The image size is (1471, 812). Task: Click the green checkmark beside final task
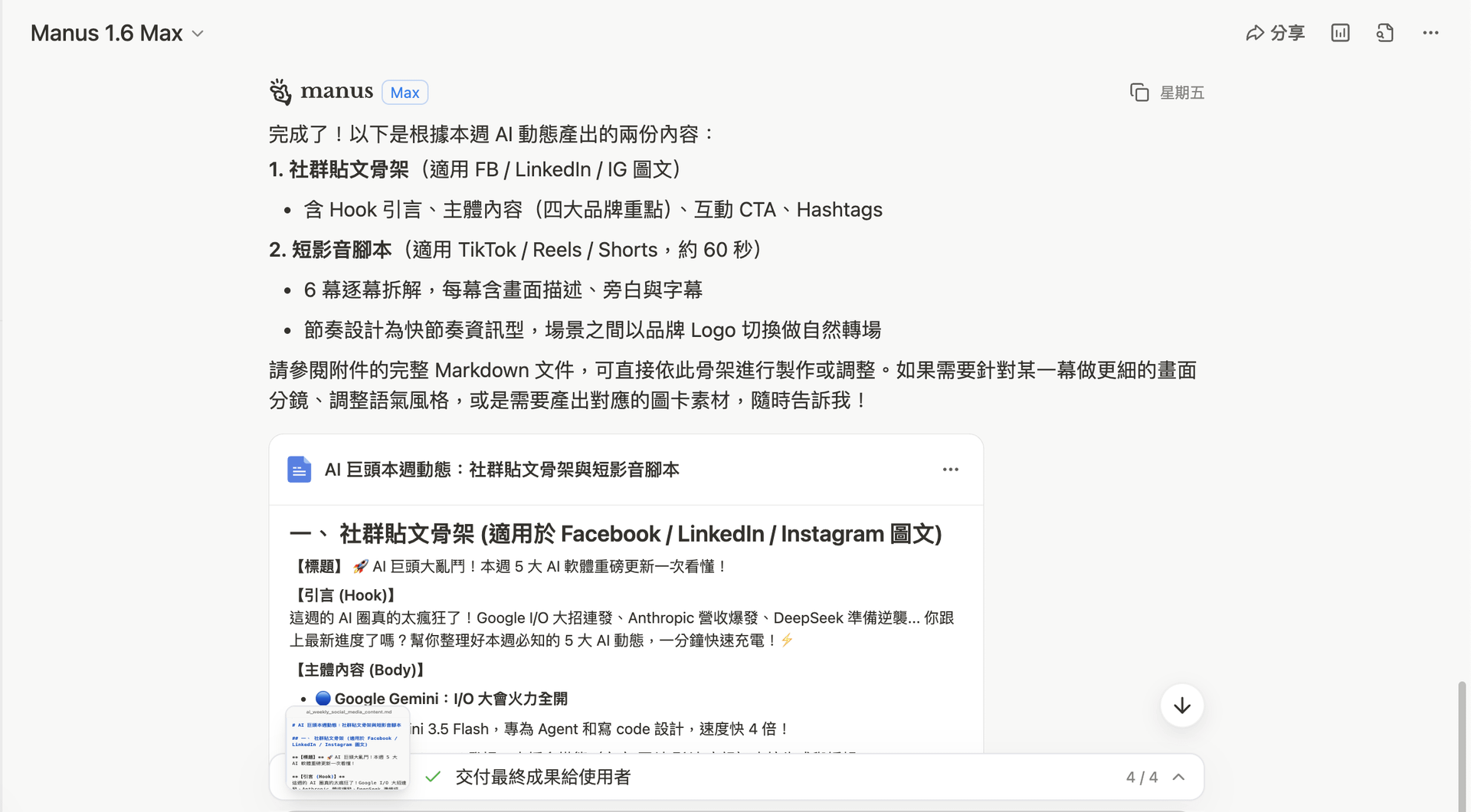pyautogui.click(x=433, y=778)
